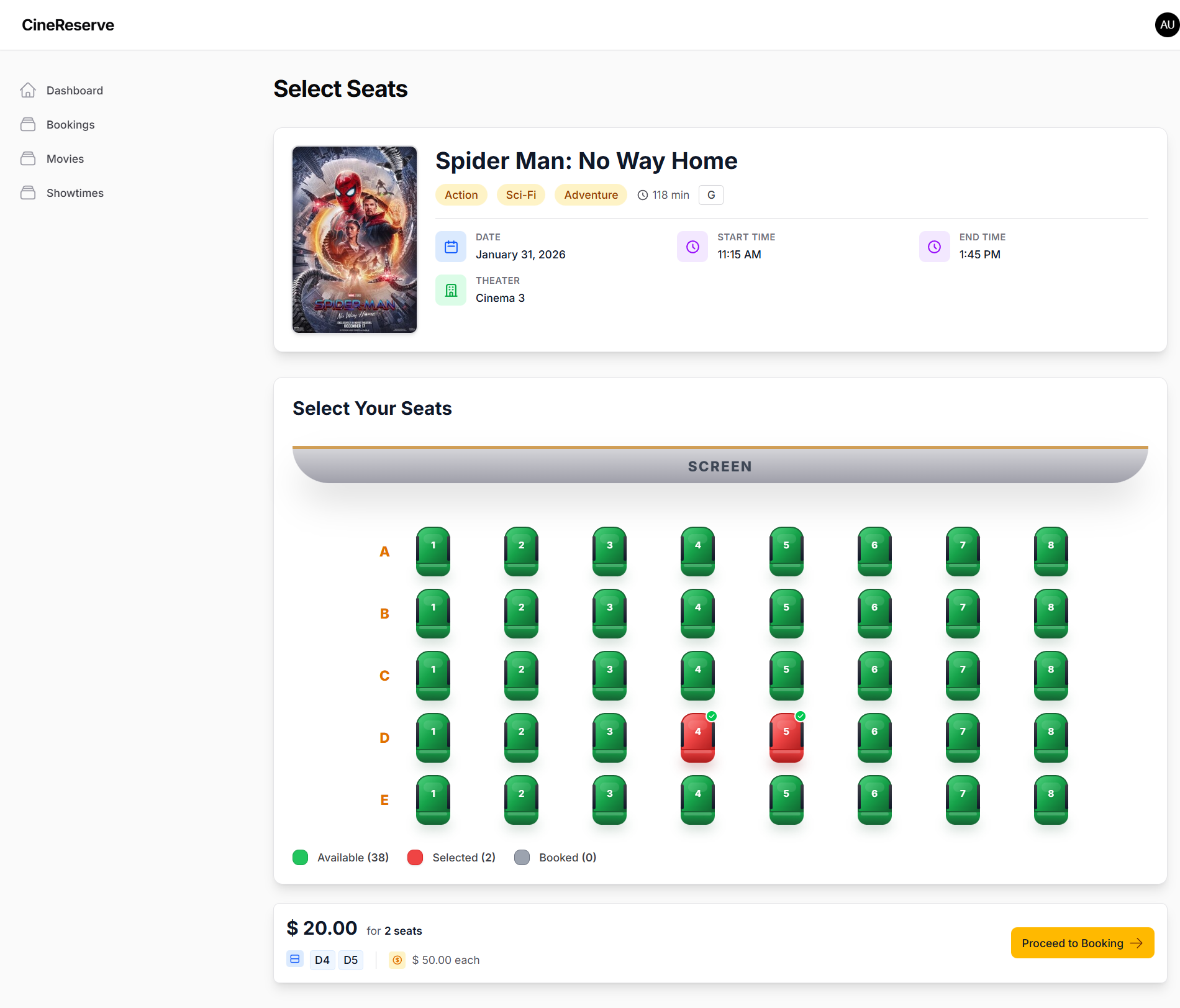This screenshot has width=1180, height=1008.
Task: Go to the Showtimes page
Action: [x=75, y=193]
